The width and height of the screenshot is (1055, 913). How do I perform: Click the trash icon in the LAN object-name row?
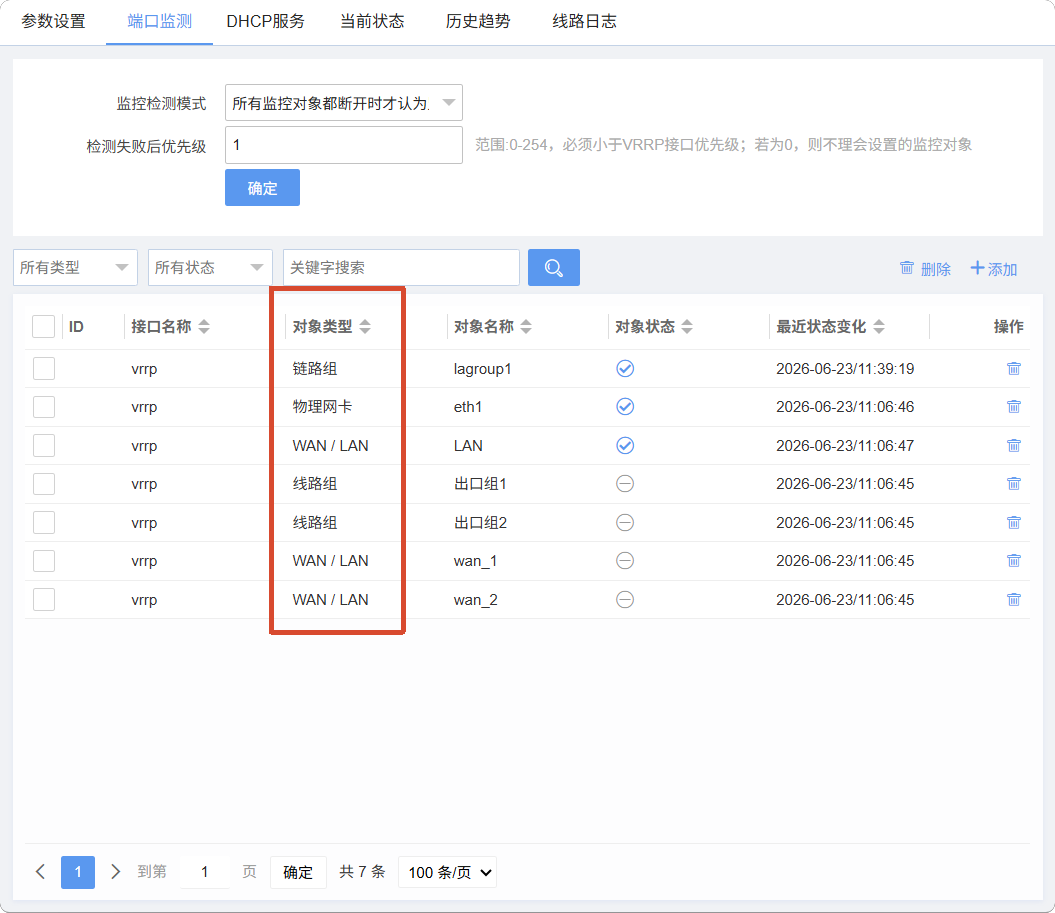[1013, 445]
